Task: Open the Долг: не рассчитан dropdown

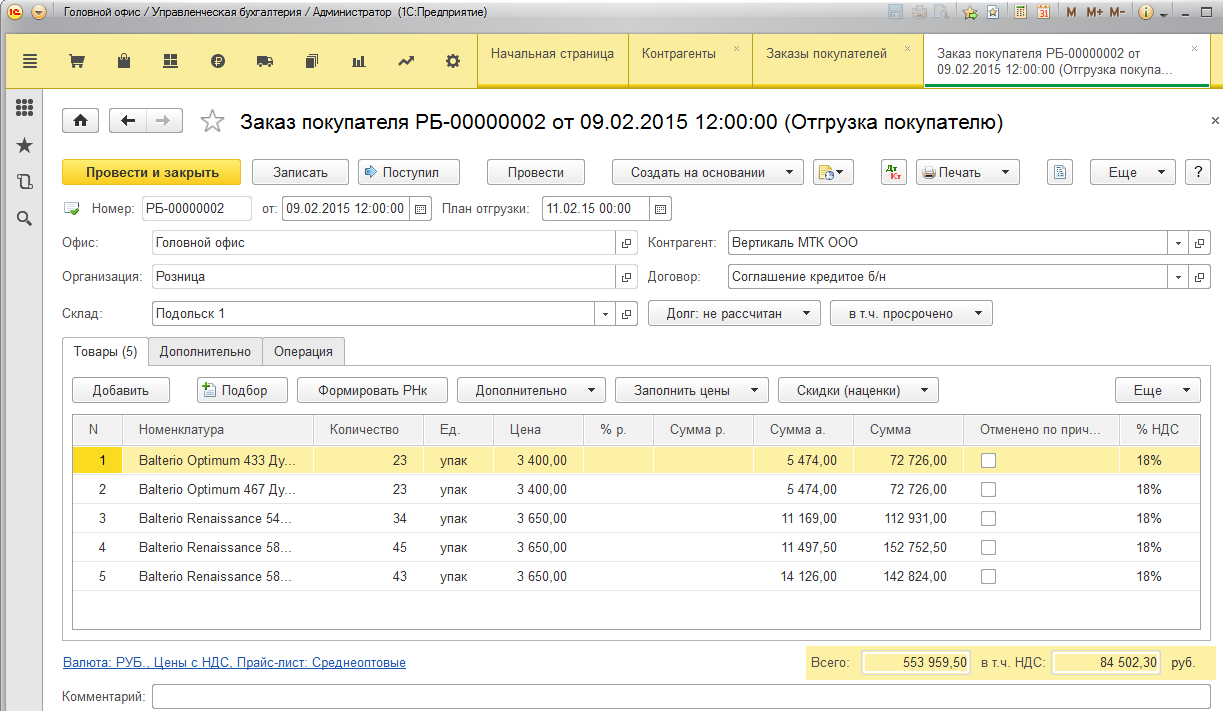Action: (x=734, y=314)
